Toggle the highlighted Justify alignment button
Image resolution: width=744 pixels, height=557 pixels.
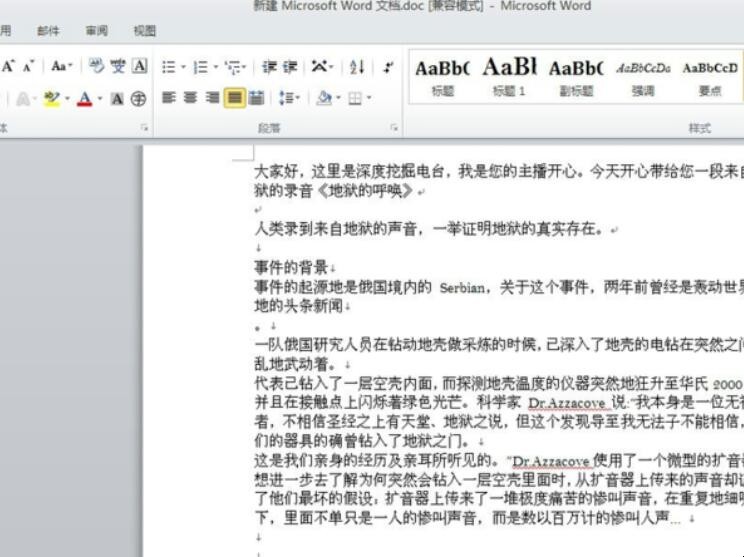pos(234,98)
